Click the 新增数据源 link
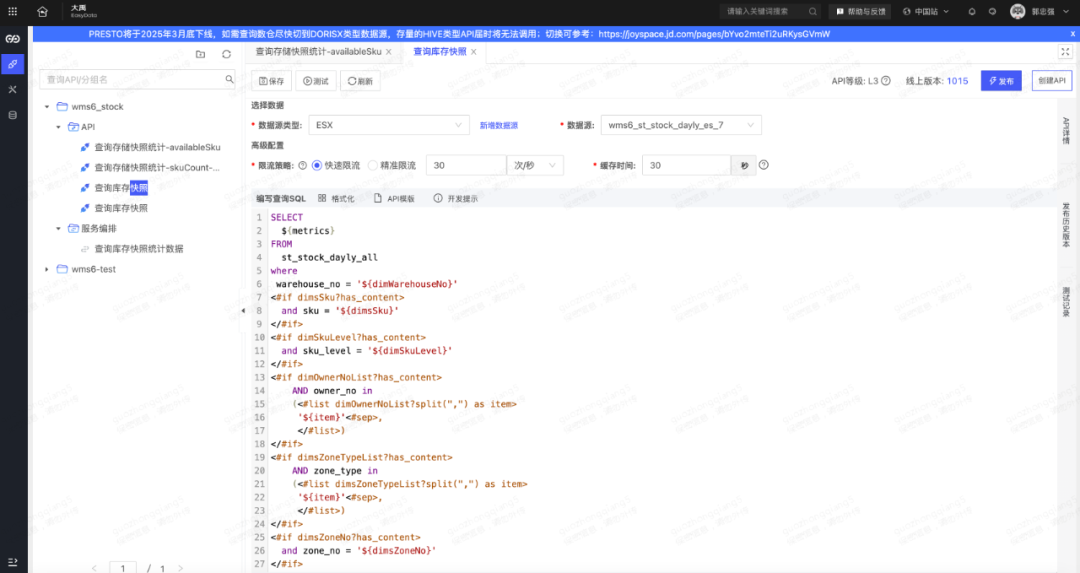 pos(499,125)
